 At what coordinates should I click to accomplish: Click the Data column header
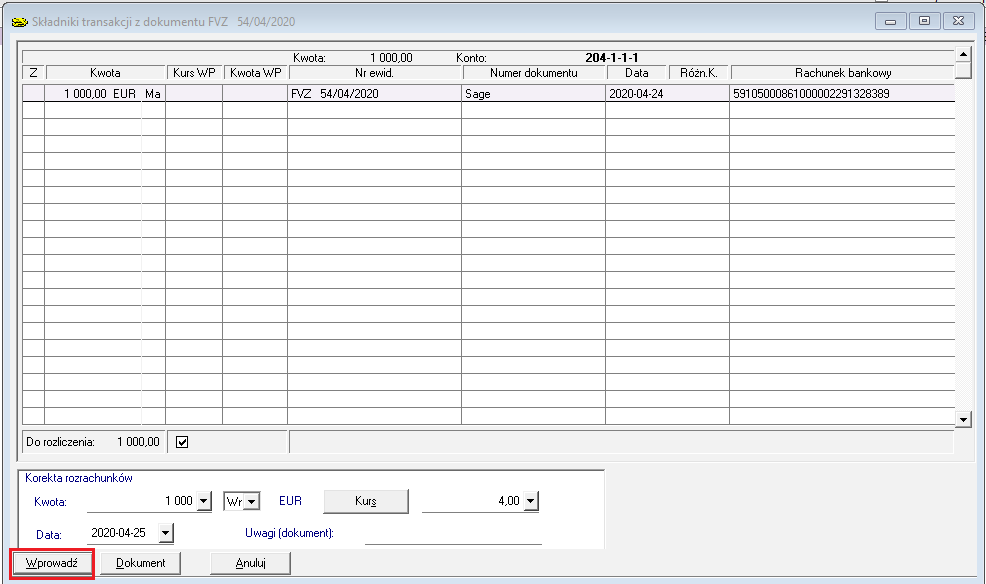636,73
